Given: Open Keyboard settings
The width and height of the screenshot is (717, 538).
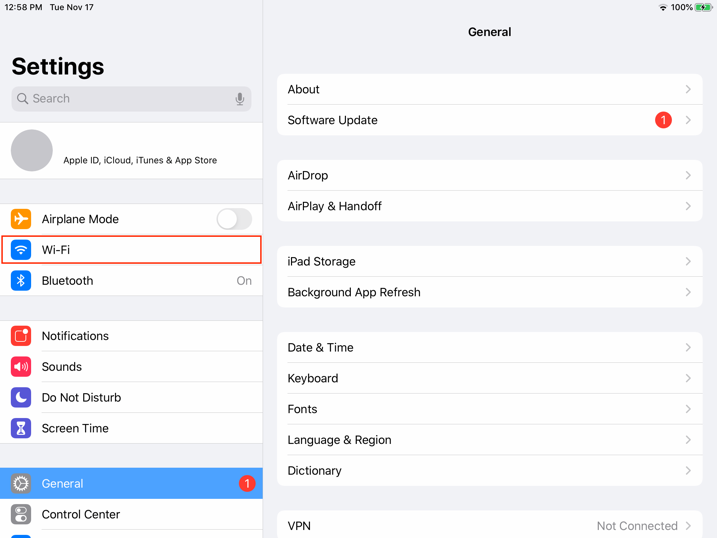Looking at the screenshot, I should (490, 378).
